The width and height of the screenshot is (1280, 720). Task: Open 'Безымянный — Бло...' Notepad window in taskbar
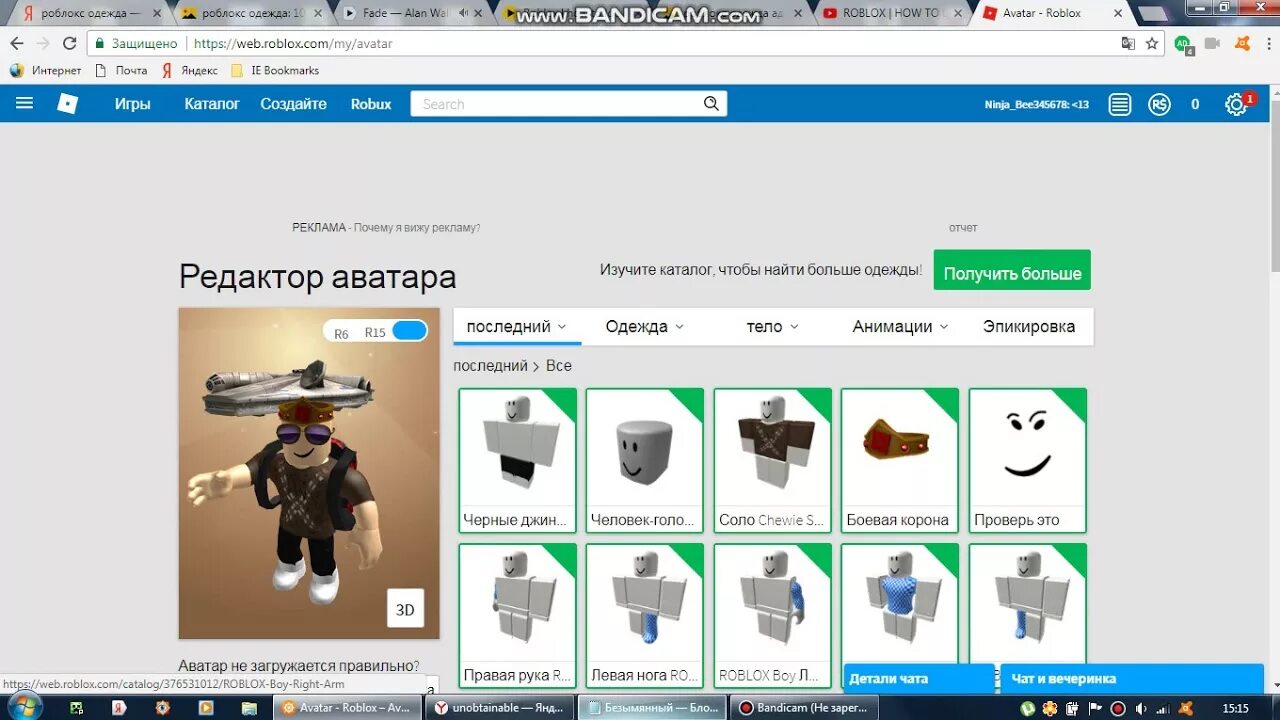point(652,707)
